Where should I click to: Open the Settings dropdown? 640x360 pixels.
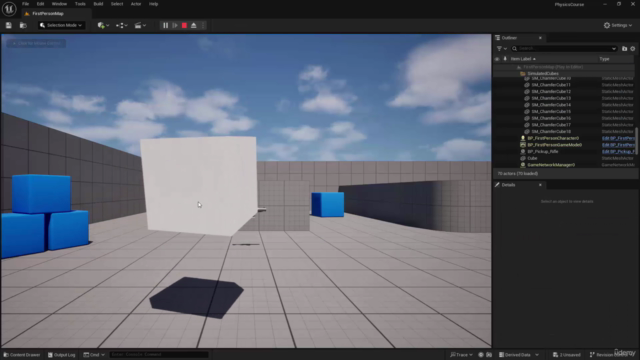pyautogui.click(x=618, y=25)
